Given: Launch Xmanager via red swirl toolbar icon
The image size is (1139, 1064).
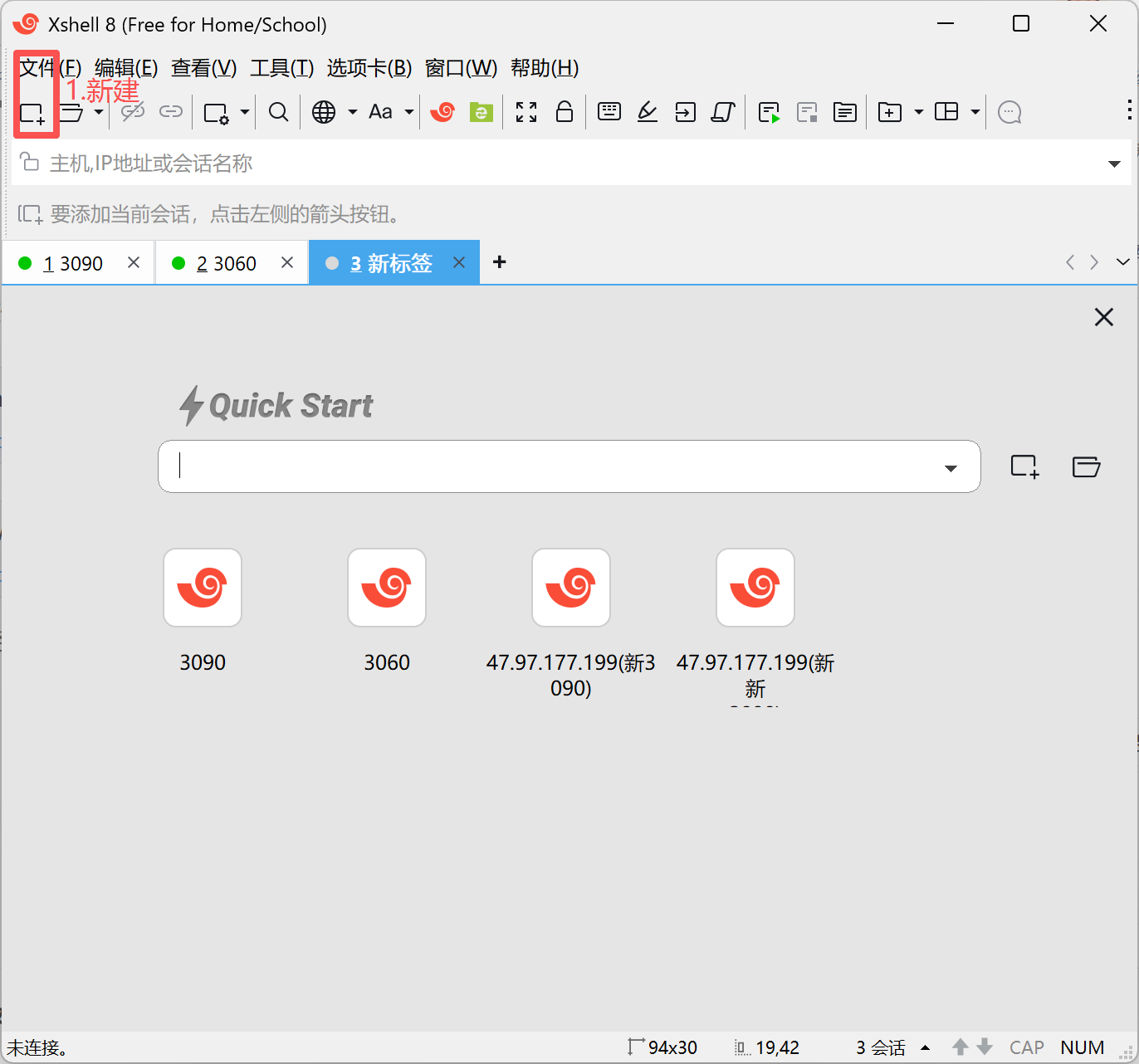Looking at the screenshot, I should point(442,112).
